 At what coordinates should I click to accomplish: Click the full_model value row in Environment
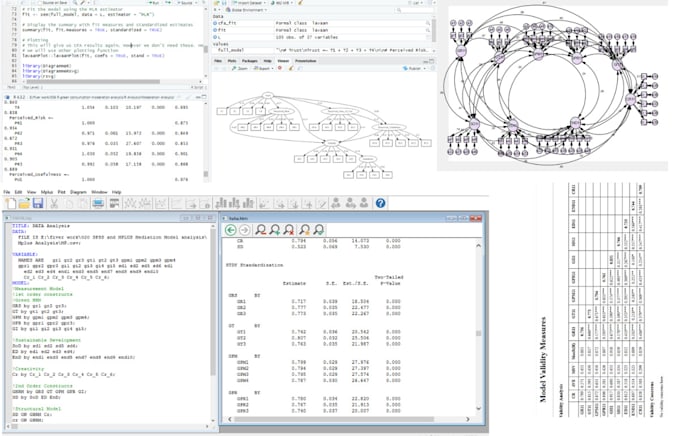pyautogui.click(x=321, y=50)
